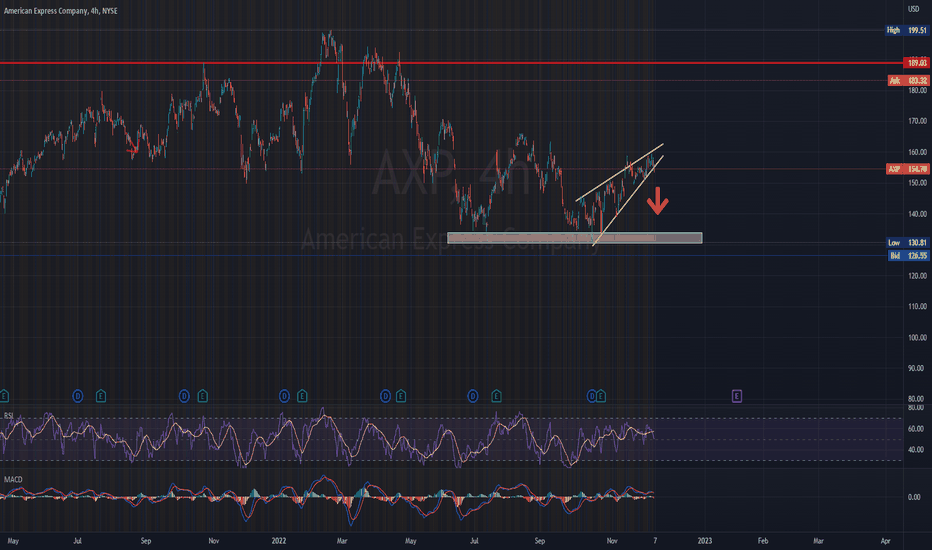This screenshot has height=550, width=932.
Task: Open the purple upcoming earnings marker
Action: click(736, 396)
